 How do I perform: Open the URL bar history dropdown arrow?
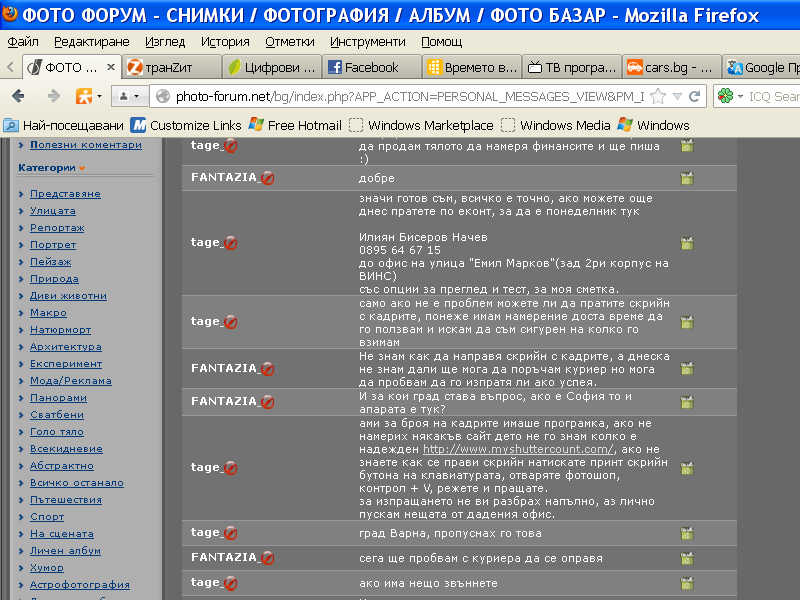677,96
